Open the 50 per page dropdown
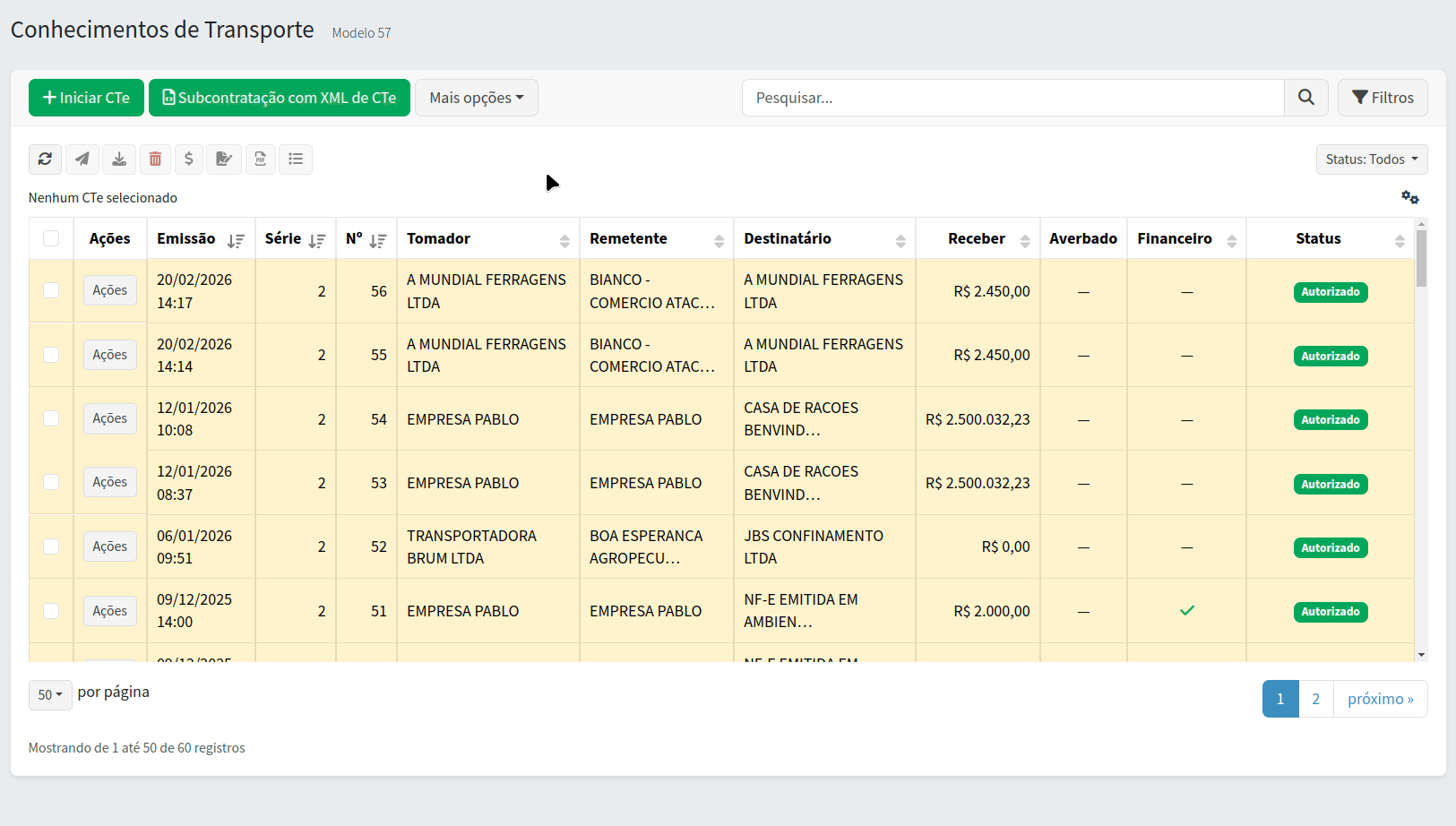 point(50,695)
